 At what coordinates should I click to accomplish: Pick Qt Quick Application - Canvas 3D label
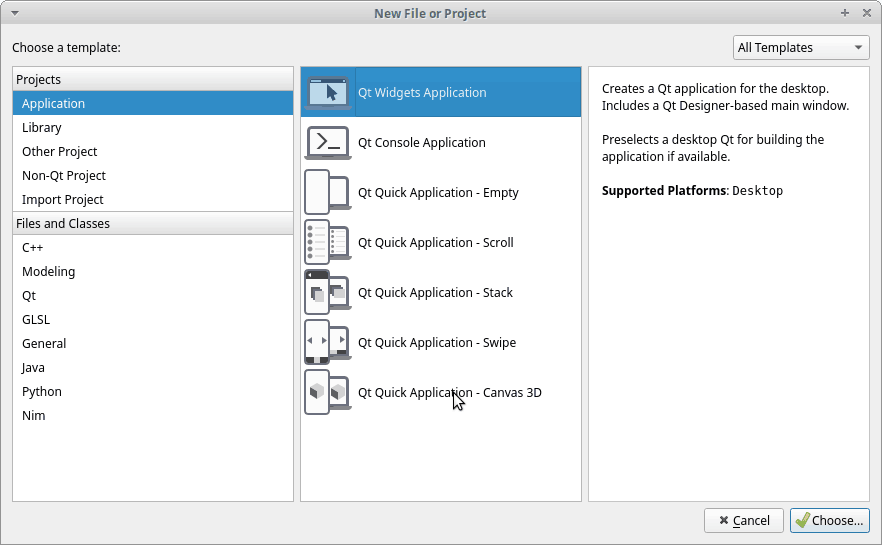449,393
